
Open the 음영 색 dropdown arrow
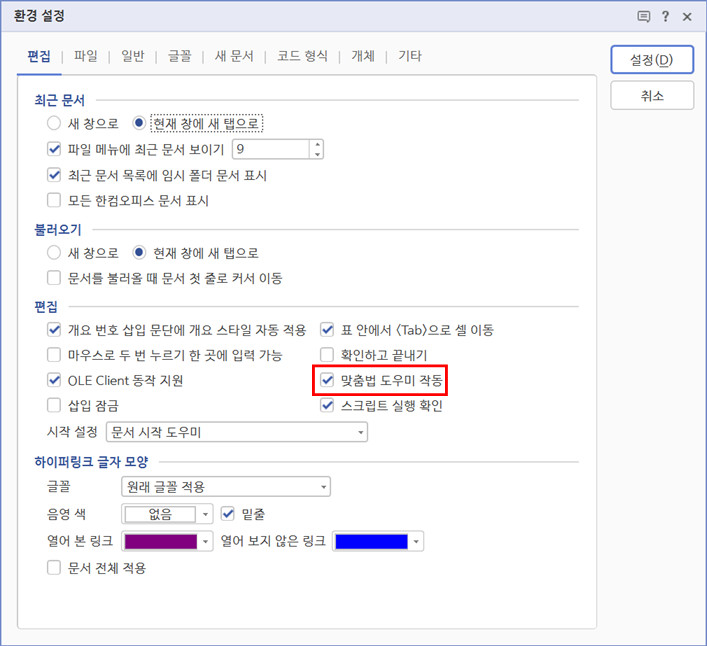(205, 514)
